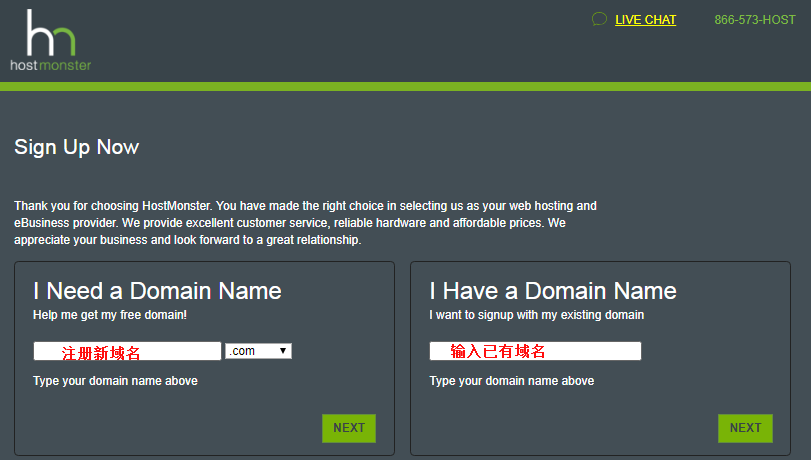Open the .com domain extension dropdown
The width and height of the screenshot is (811, 460).
tap(257, 351)
